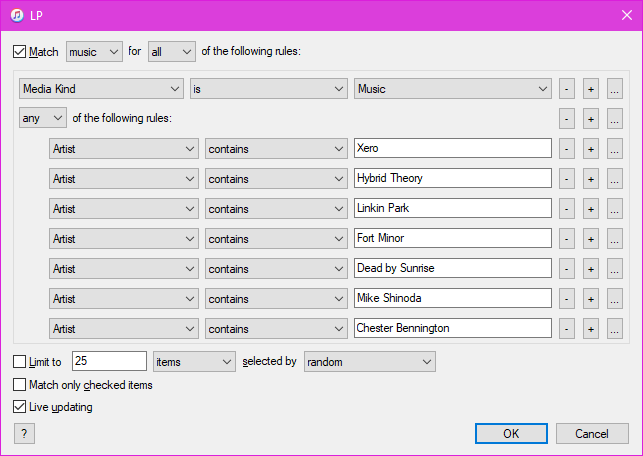Viewport: 643px width, 456px height.
Task: Click ellipsis button on Xero row
Action: (x=615, y=148)
